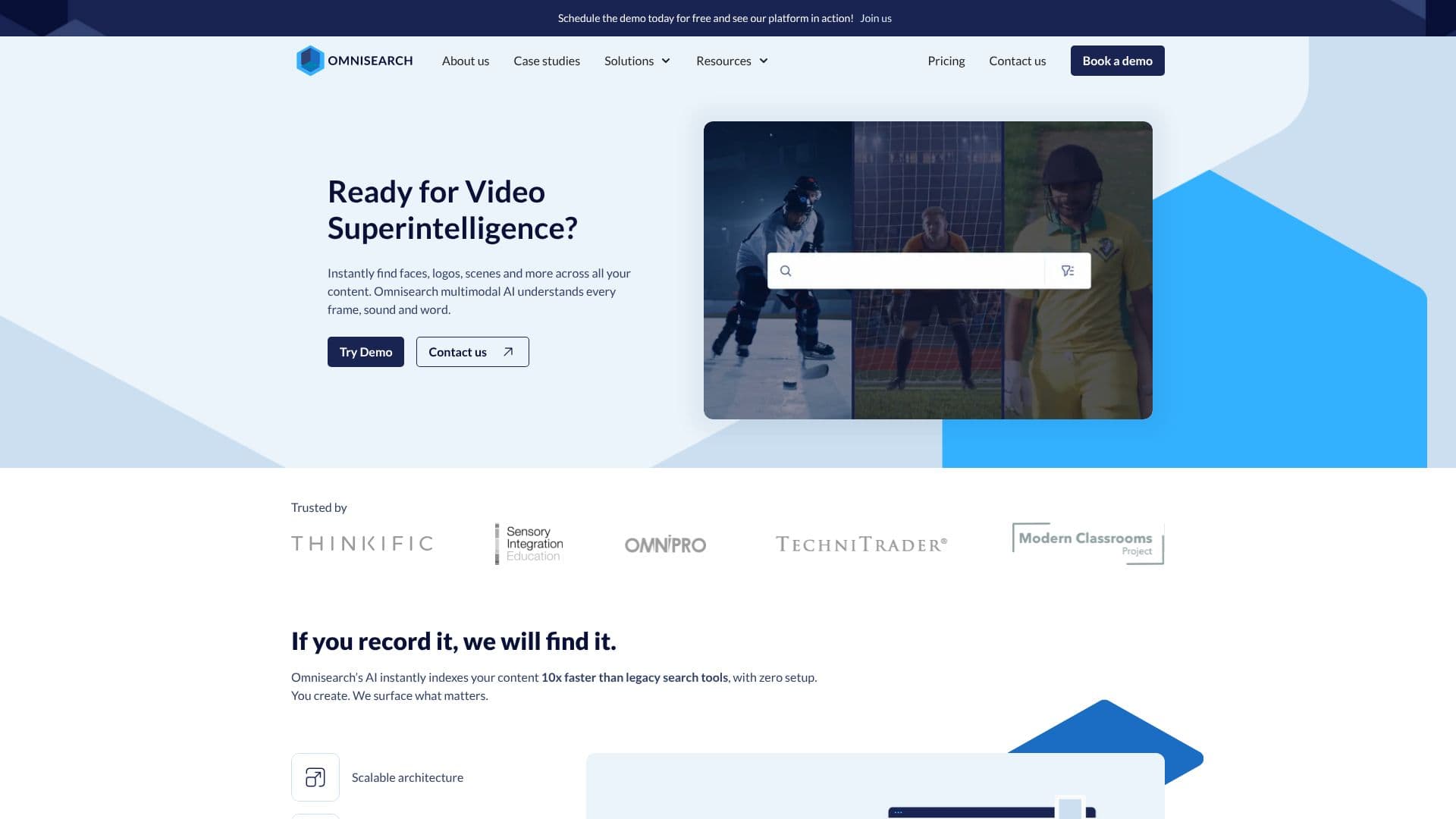Expand the Resources dropdown menu
This screenshot has width=1456, height=819.
pos(732,61)
